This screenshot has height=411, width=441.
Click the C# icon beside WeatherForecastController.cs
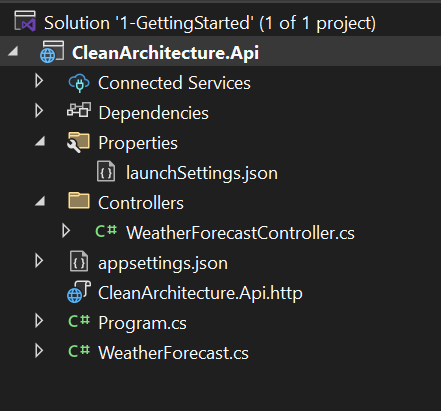coord(106,231)
